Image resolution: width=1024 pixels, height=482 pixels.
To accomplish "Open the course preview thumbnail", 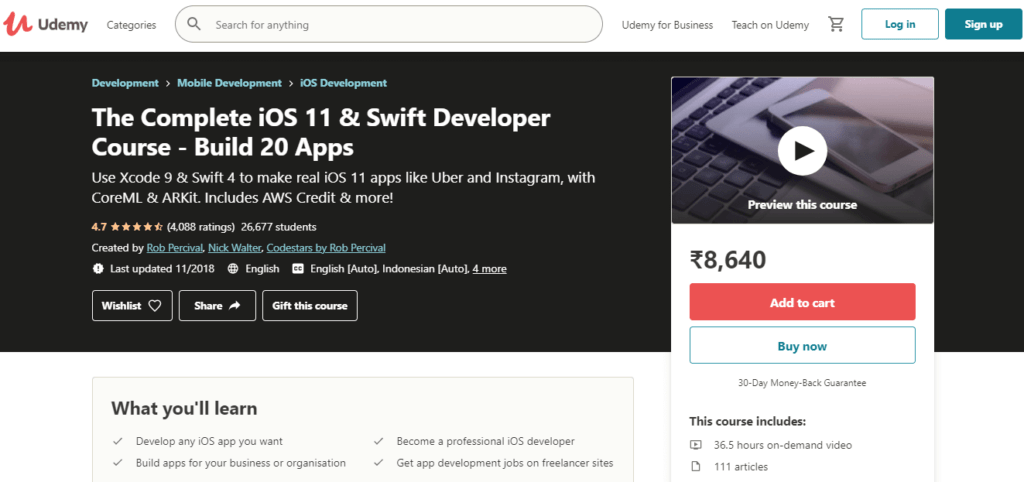I will tap(802, 150).
